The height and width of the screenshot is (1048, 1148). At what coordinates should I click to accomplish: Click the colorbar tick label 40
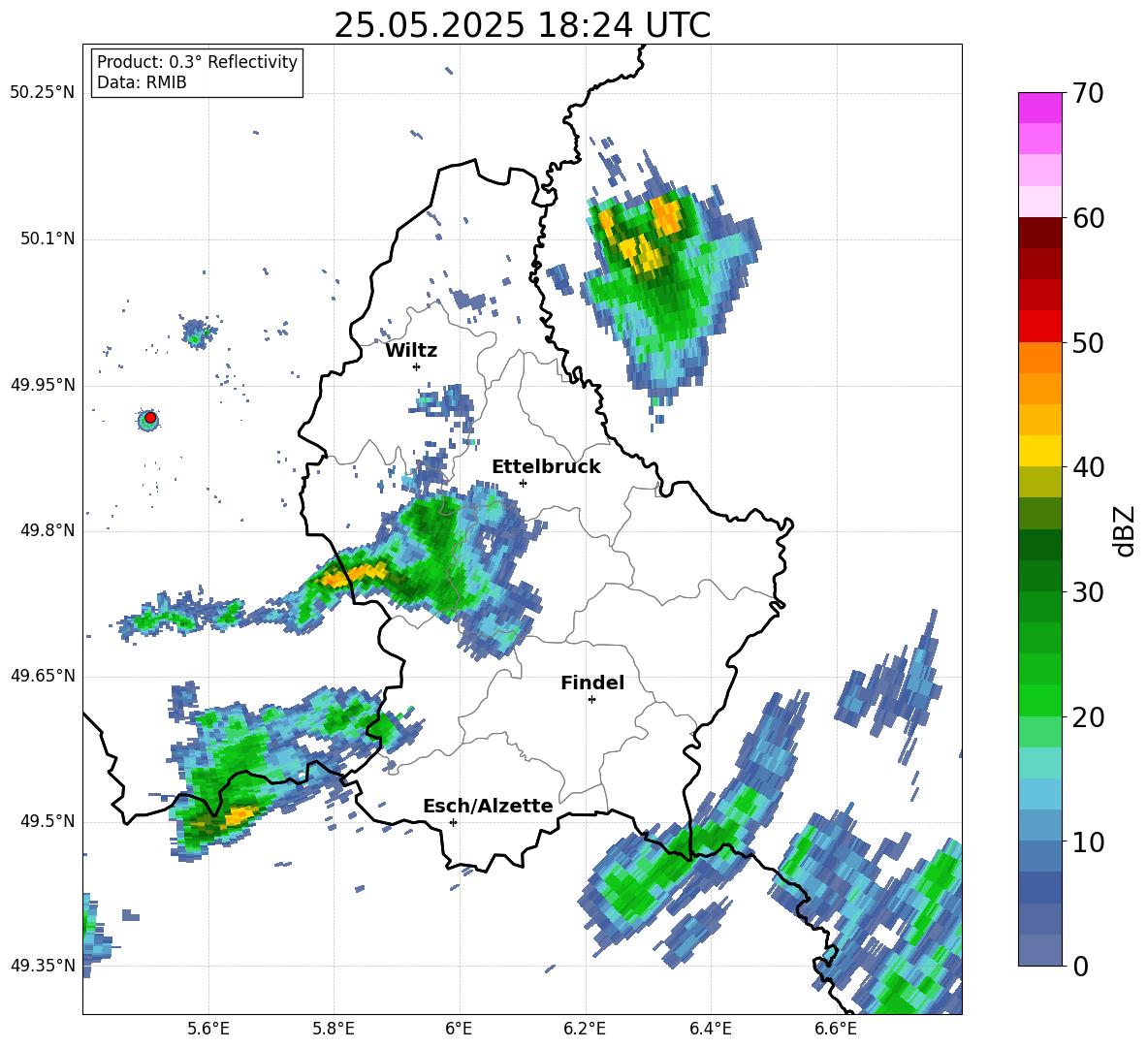point(1088,467)
